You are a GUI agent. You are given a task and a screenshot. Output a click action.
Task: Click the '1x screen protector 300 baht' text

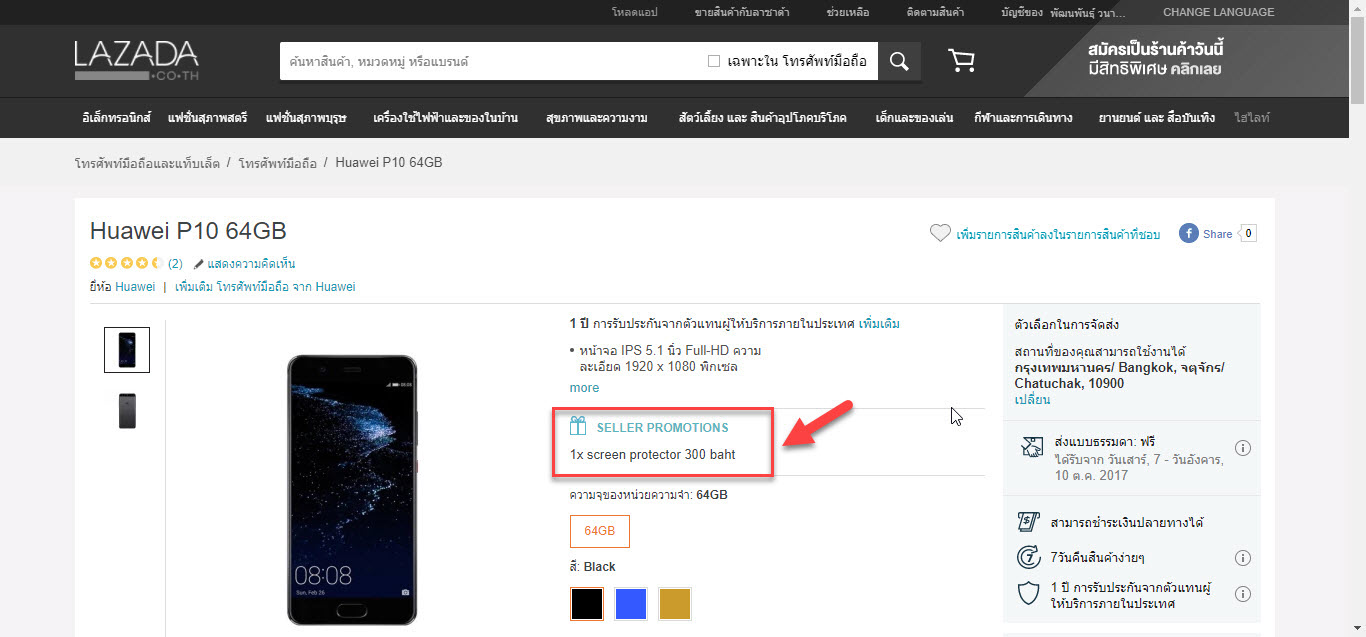[x=653, y=454]
